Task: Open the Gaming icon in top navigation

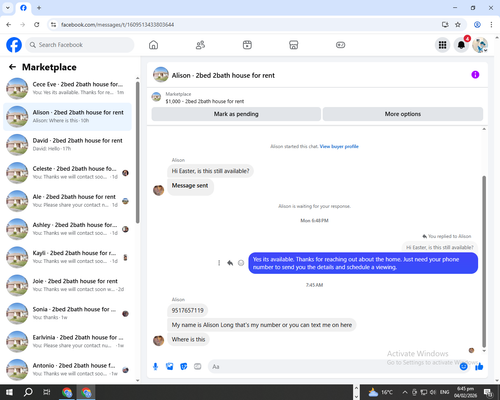Action: tap(340, 45)
